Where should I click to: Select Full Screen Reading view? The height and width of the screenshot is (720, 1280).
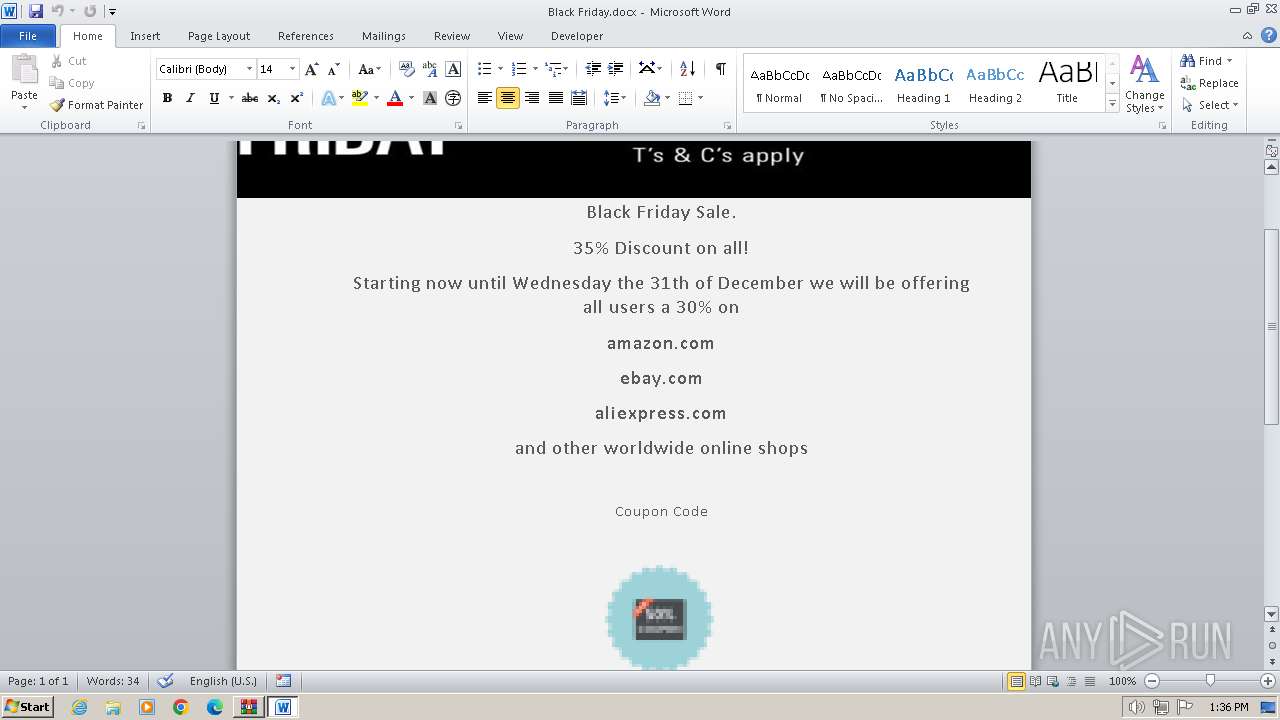point(1035,681)
